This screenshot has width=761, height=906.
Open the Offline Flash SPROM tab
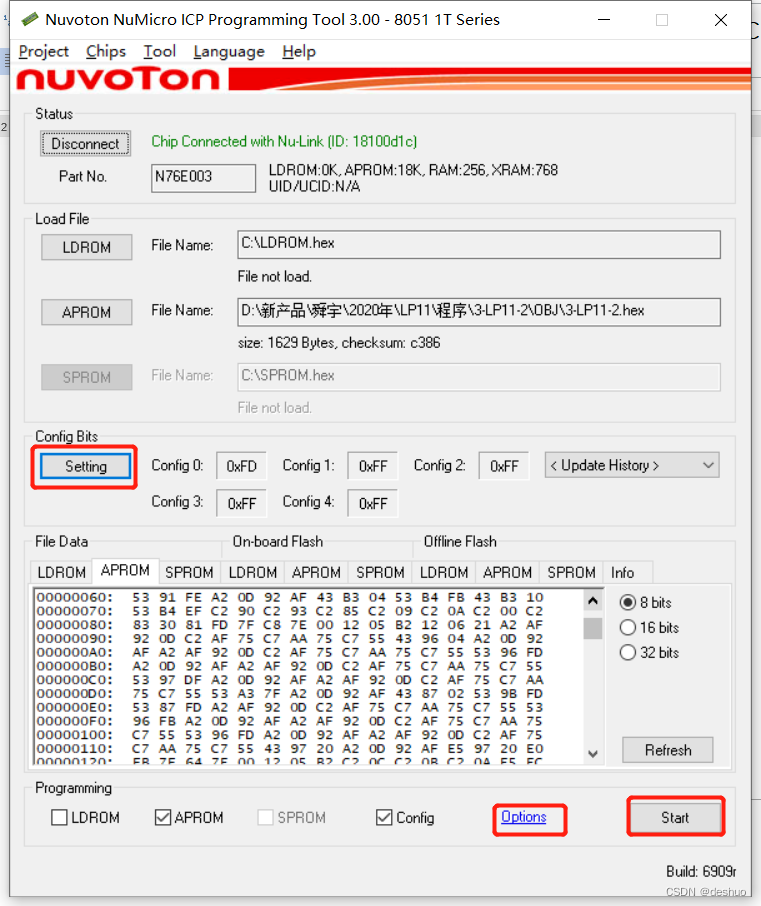click(571, 573)
